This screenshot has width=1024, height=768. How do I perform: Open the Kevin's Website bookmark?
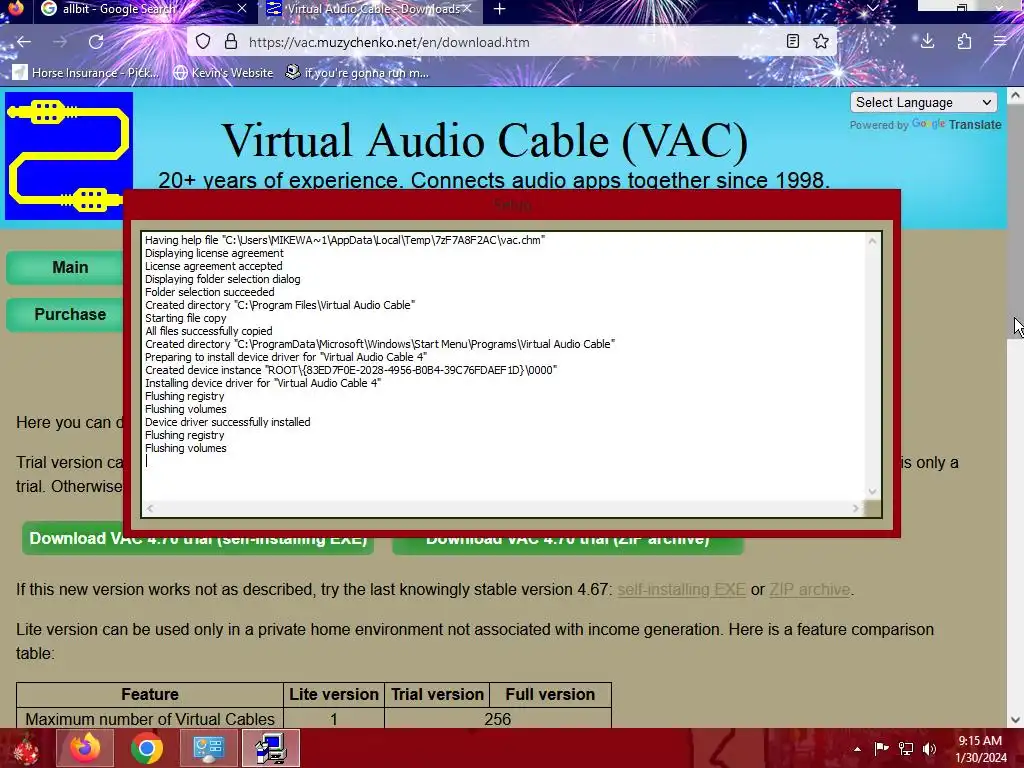223,72
